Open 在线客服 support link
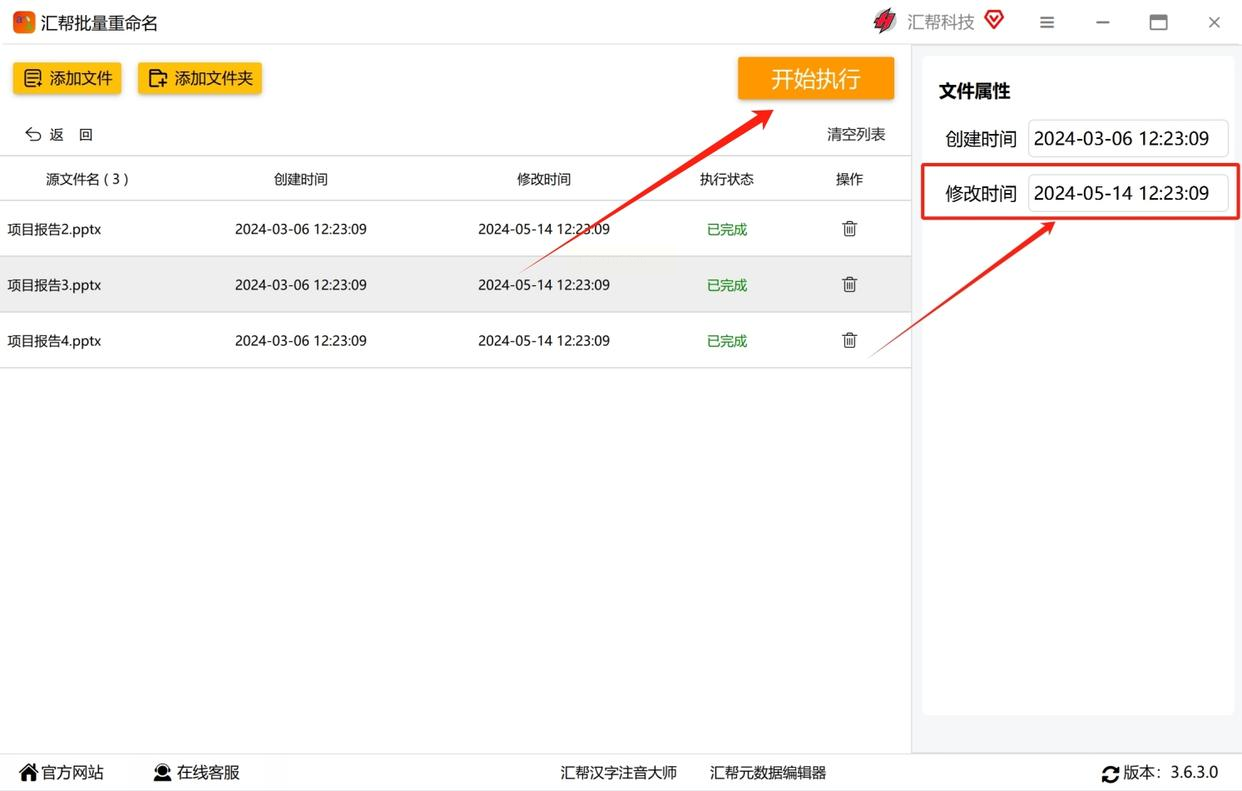Viewport: 1242px width, 791px height. [197, 772]
